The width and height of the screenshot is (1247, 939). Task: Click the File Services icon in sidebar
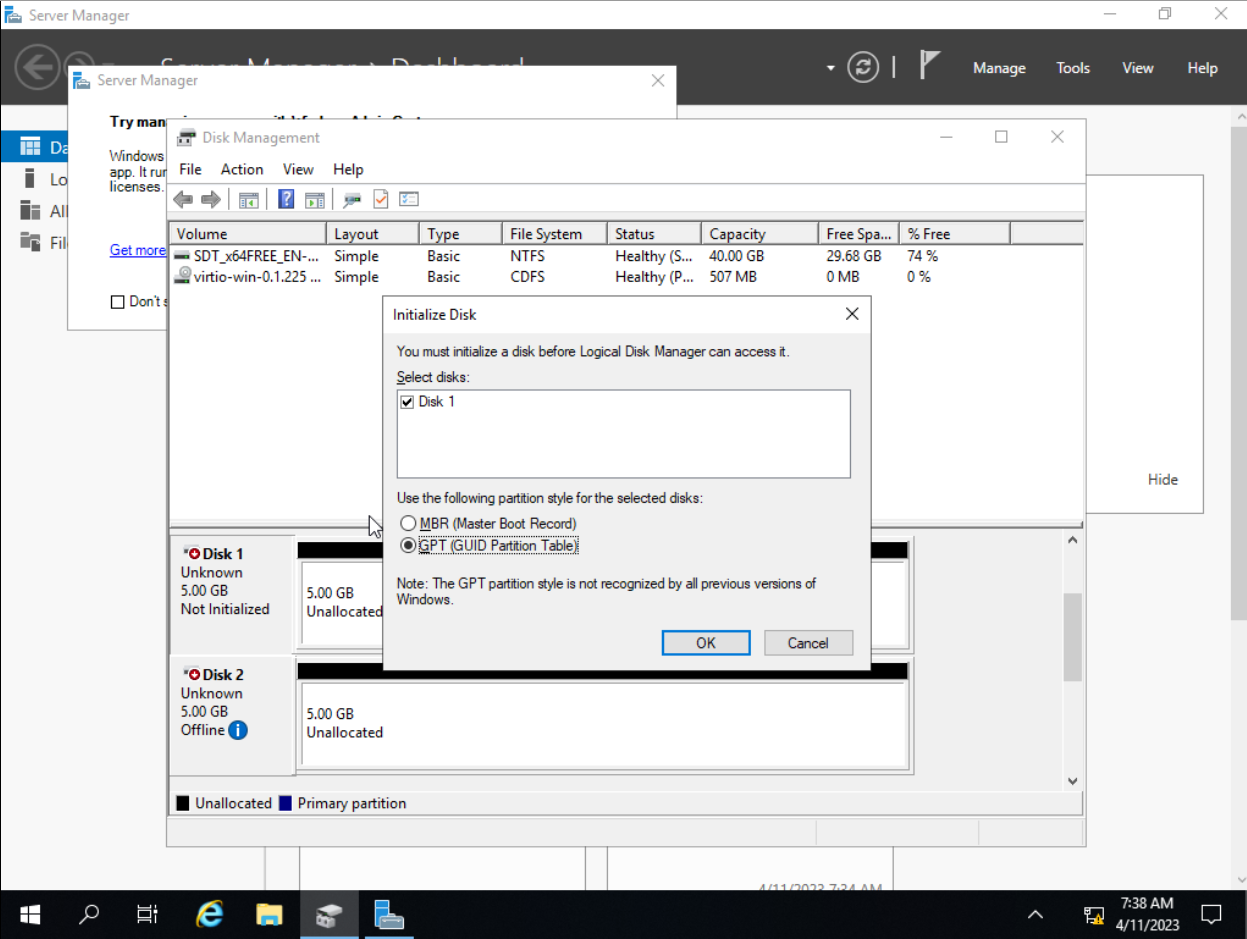(30, 241)
